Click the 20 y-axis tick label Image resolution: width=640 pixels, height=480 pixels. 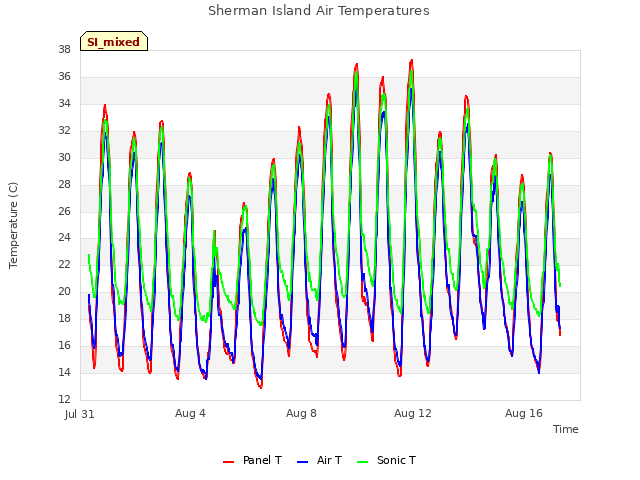64,291
